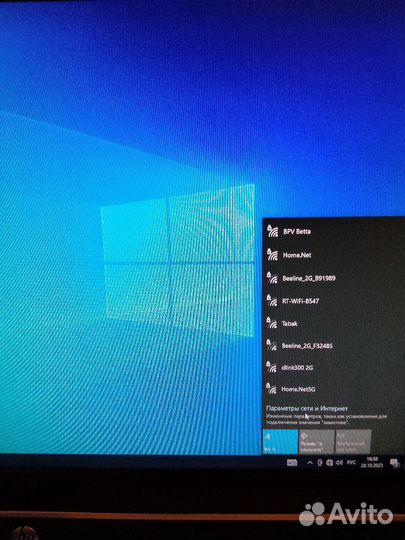Switch input language via РУС indicator

(351, 463)
